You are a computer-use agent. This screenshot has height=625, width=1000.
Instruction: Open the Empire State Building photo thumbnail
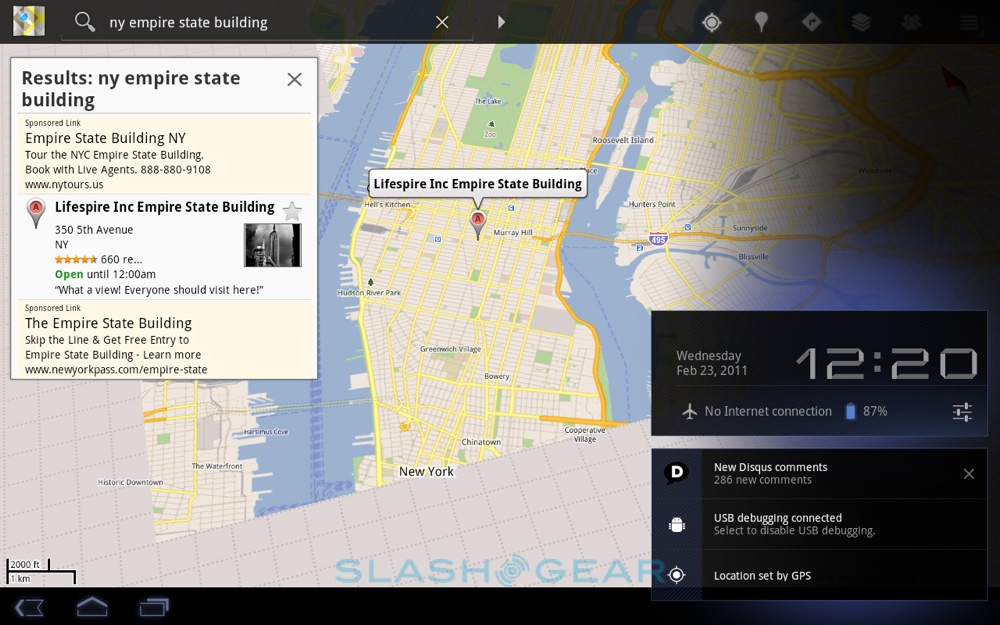click(272, 245)
